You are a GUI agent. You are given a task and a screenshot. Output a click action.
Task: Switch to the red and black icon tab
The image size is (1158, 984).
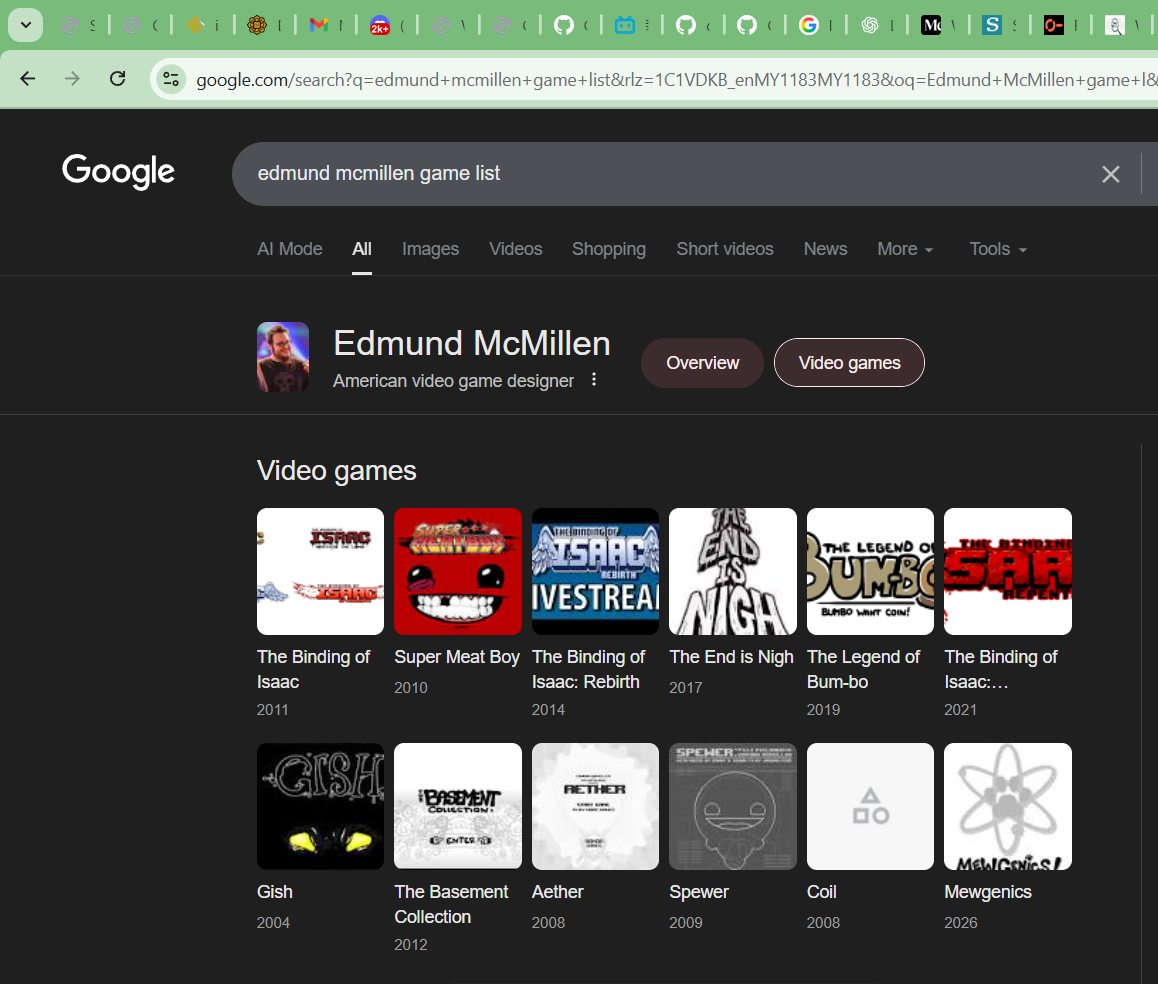[1053, 25]
